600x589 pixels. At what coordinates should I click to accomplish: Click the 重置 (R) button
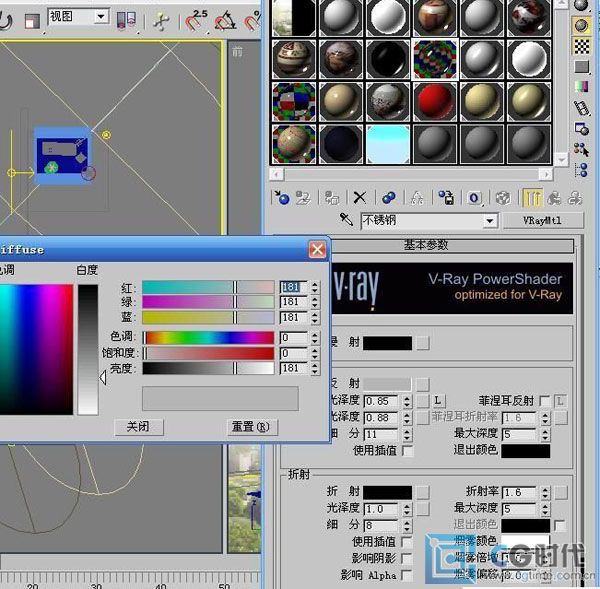(251, 426)
